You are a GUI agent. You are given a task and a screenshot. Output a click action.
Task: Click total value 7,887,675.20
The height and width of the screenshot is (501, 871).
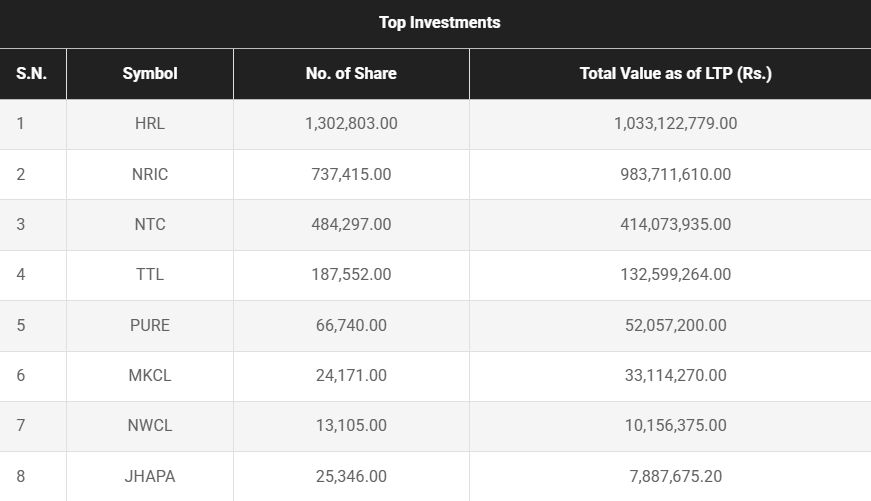pyautogui.click(x=675, y=476)
